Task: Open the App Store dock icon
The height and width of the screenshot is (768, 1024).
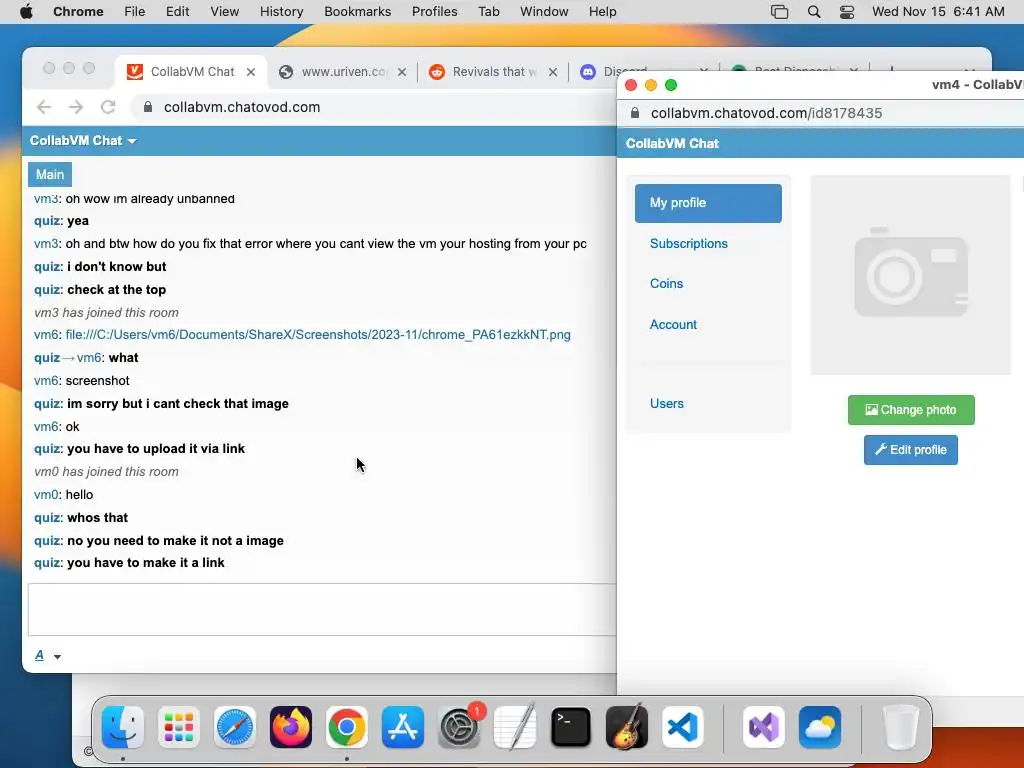Action: click(x=403, y=727)
